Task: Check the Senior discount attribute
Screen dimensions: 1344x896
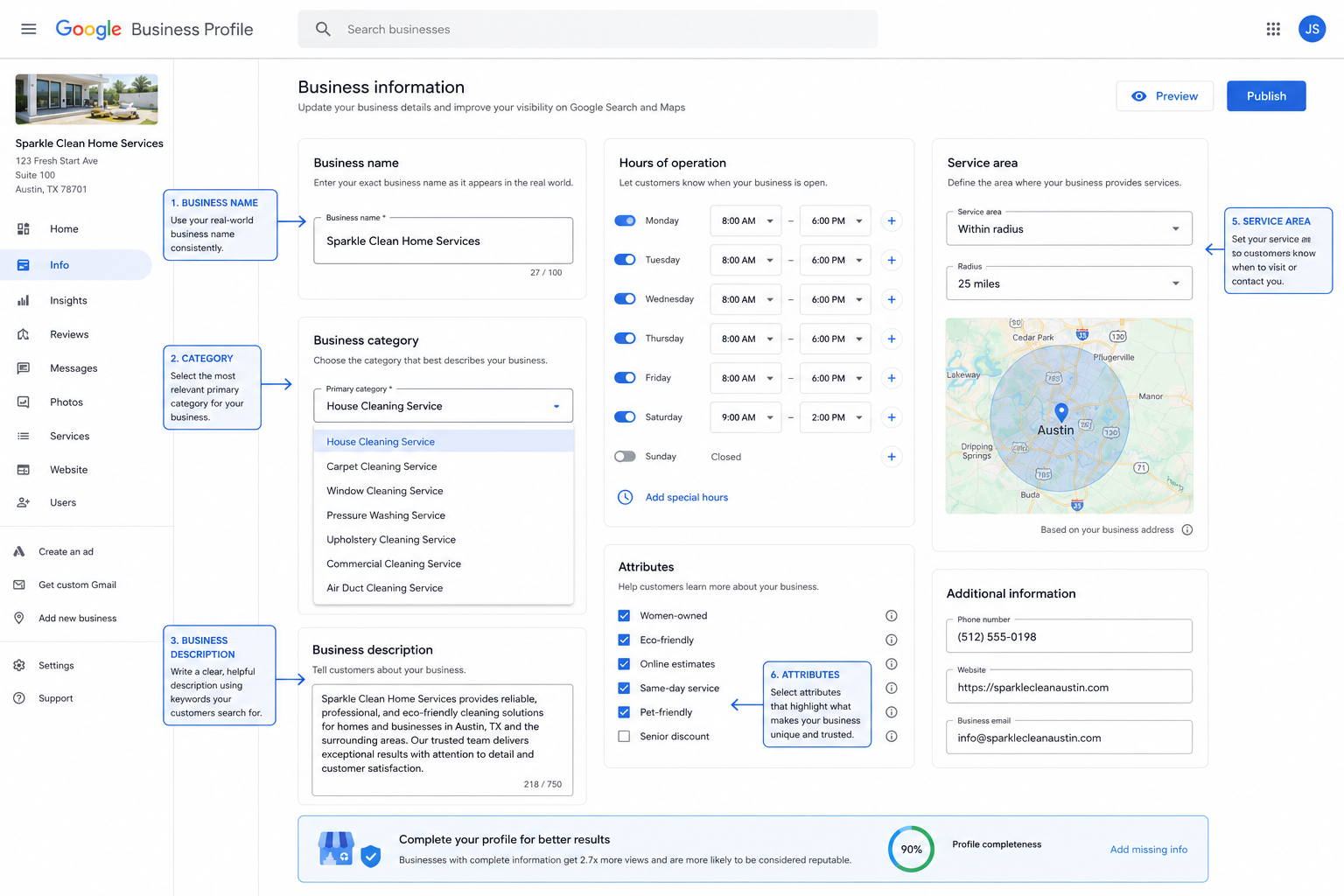Action: [624, 737]
